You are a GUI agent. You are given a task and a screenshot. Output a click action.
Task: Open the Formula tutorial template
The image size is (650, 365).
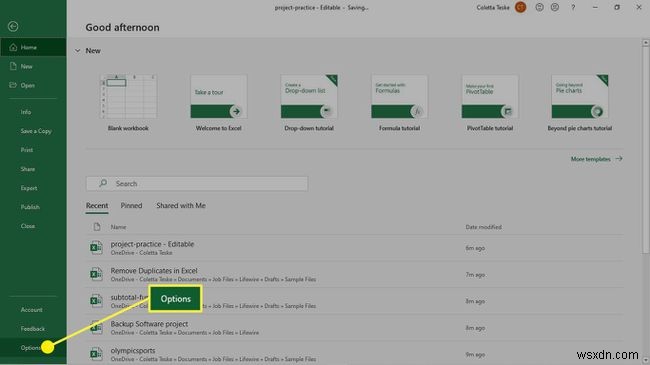(399, 103)
